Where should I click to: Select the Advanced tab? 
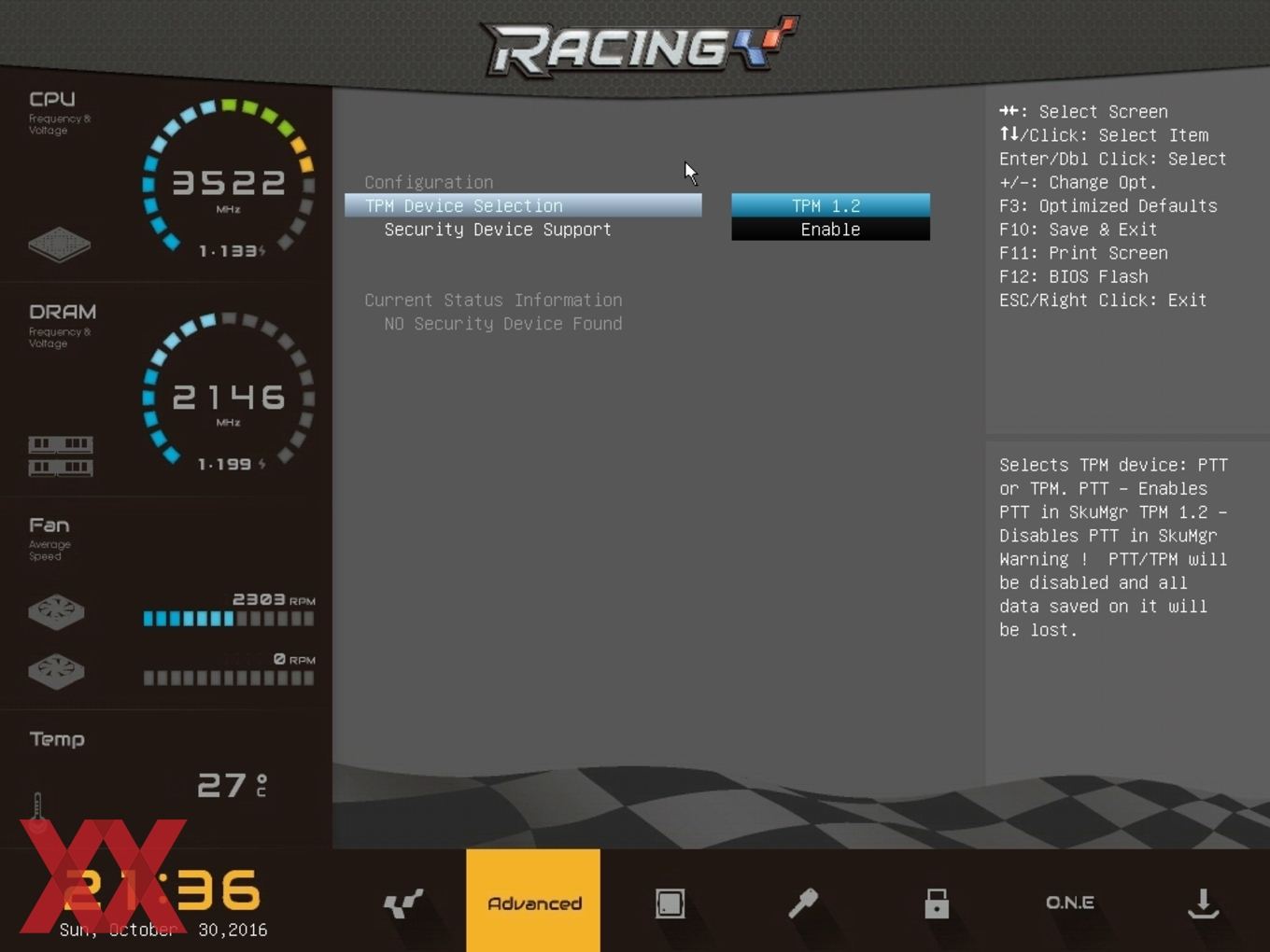tap(533, 901)
